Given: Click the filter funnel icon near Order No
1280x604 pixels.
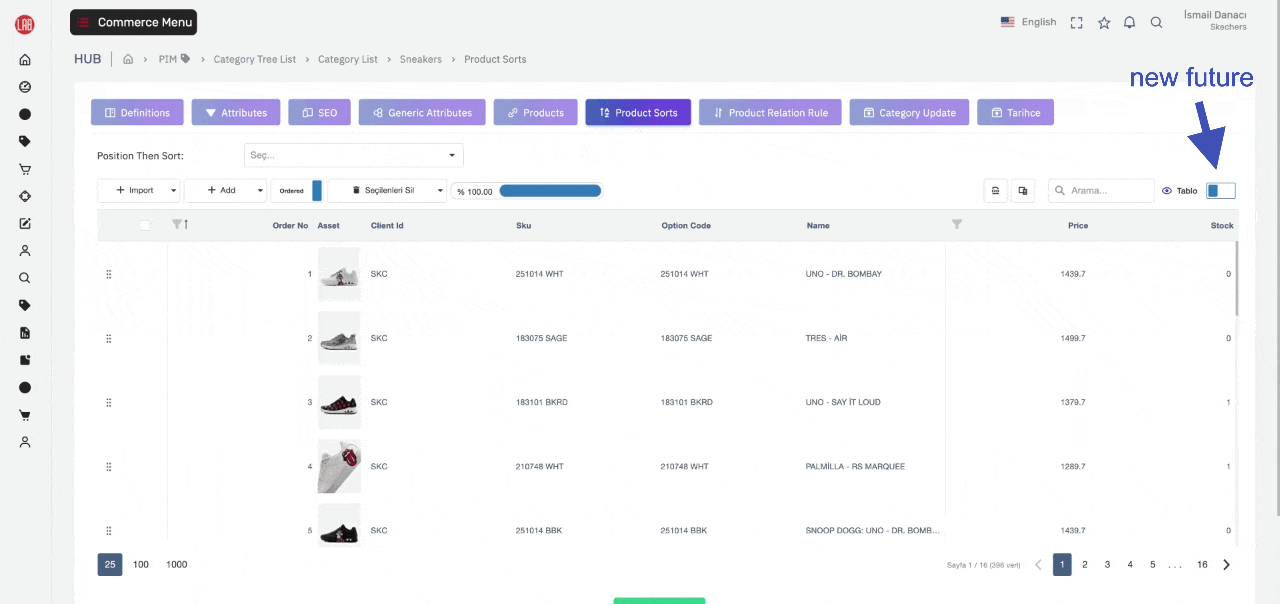Looking at the screenshot, I should click(x=177, y=225).
